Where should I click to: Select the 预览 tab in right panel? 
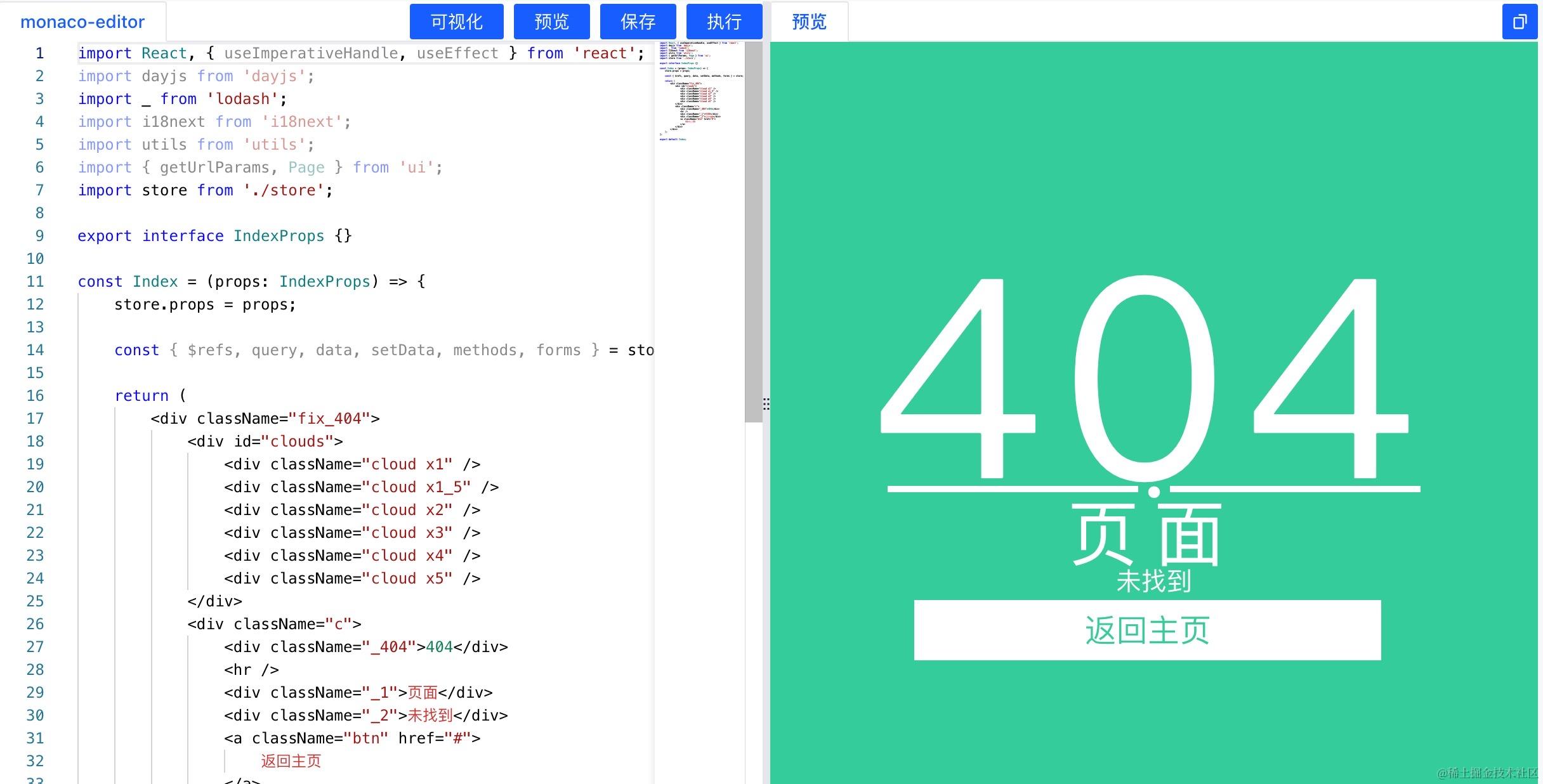click(809, 22)
